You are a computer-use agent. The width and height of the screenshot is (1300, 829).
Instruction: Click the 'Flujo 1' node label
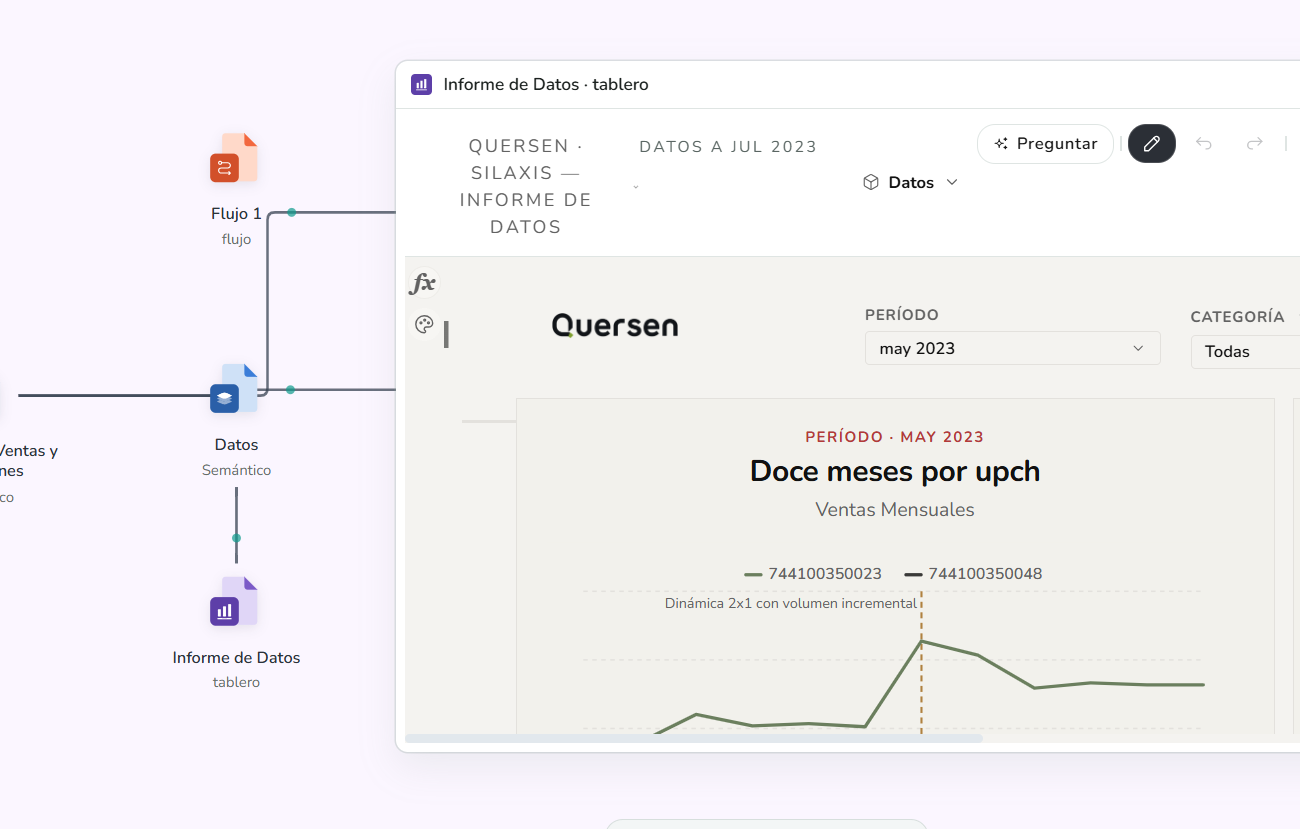tap(236, 213)
